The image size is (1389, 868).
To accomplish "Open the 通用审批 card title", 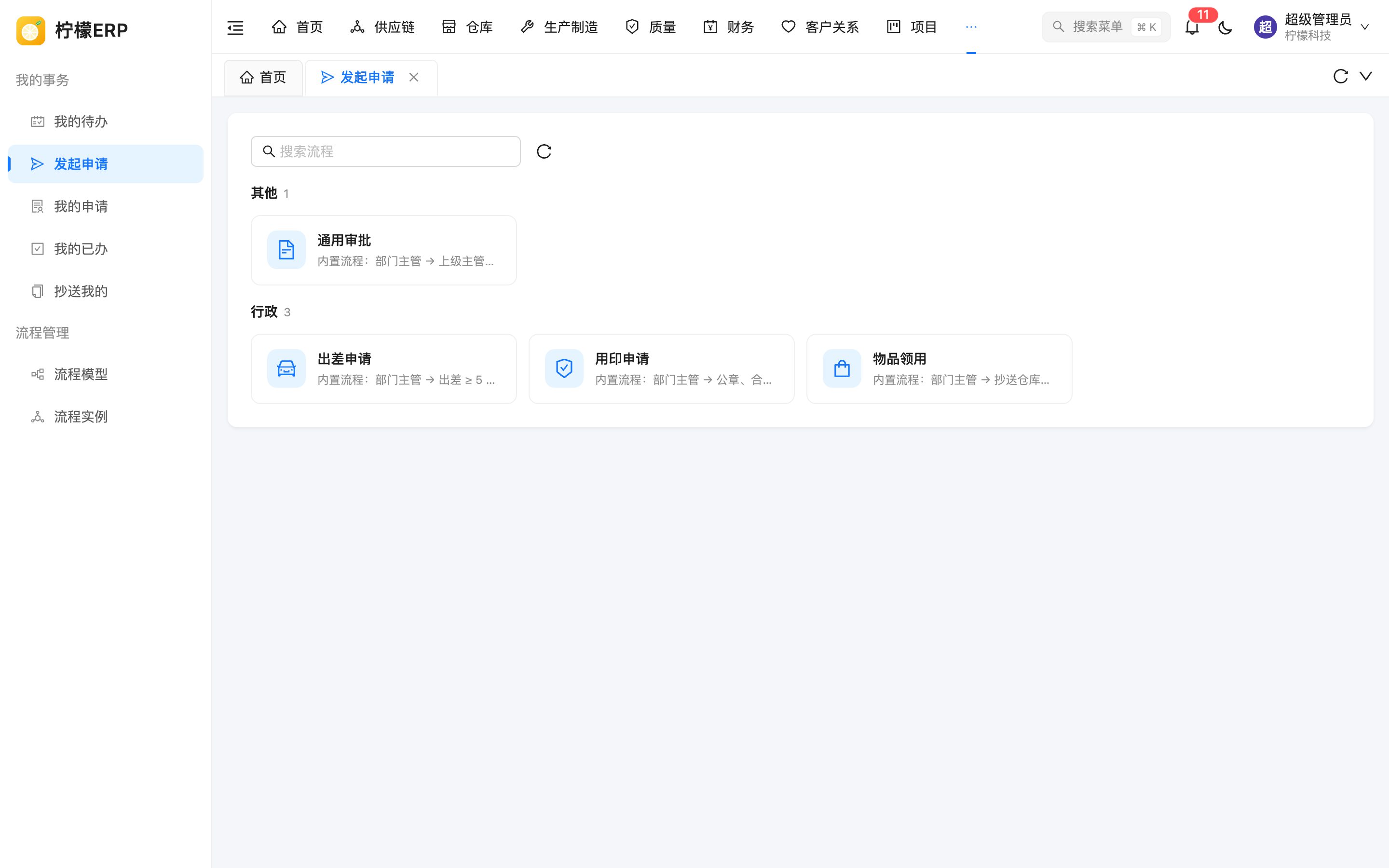I will coord(344,240).
